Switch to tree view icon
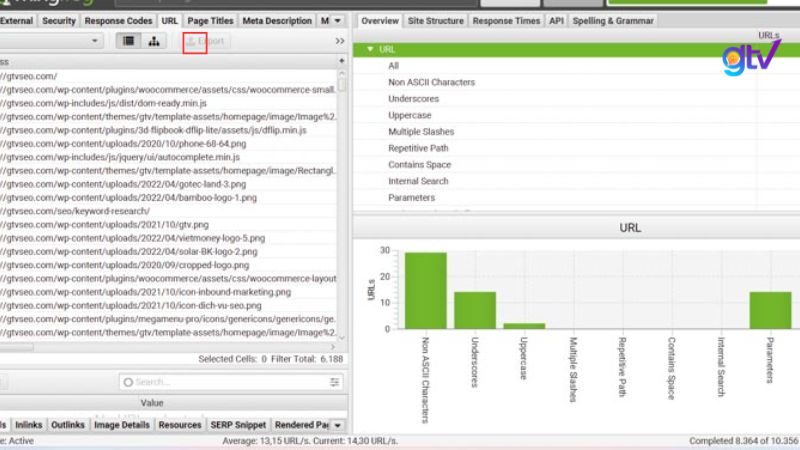800x450 pixels. [154, 41]
